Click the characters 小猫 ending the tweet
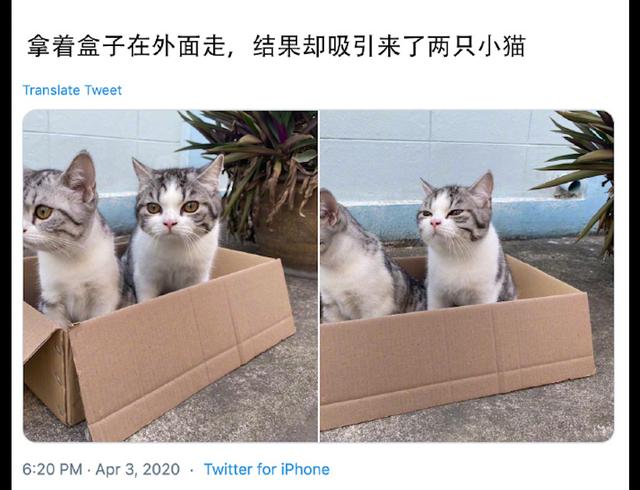The image size is (640, 490). pos(501,46)
